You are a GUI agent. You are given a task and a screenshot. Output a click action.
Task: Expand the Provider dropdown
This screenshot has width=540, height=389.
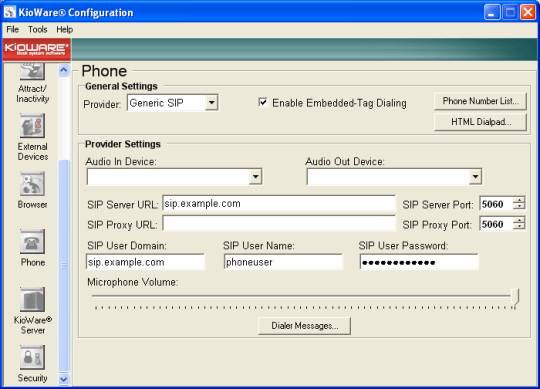coord(211,103)
